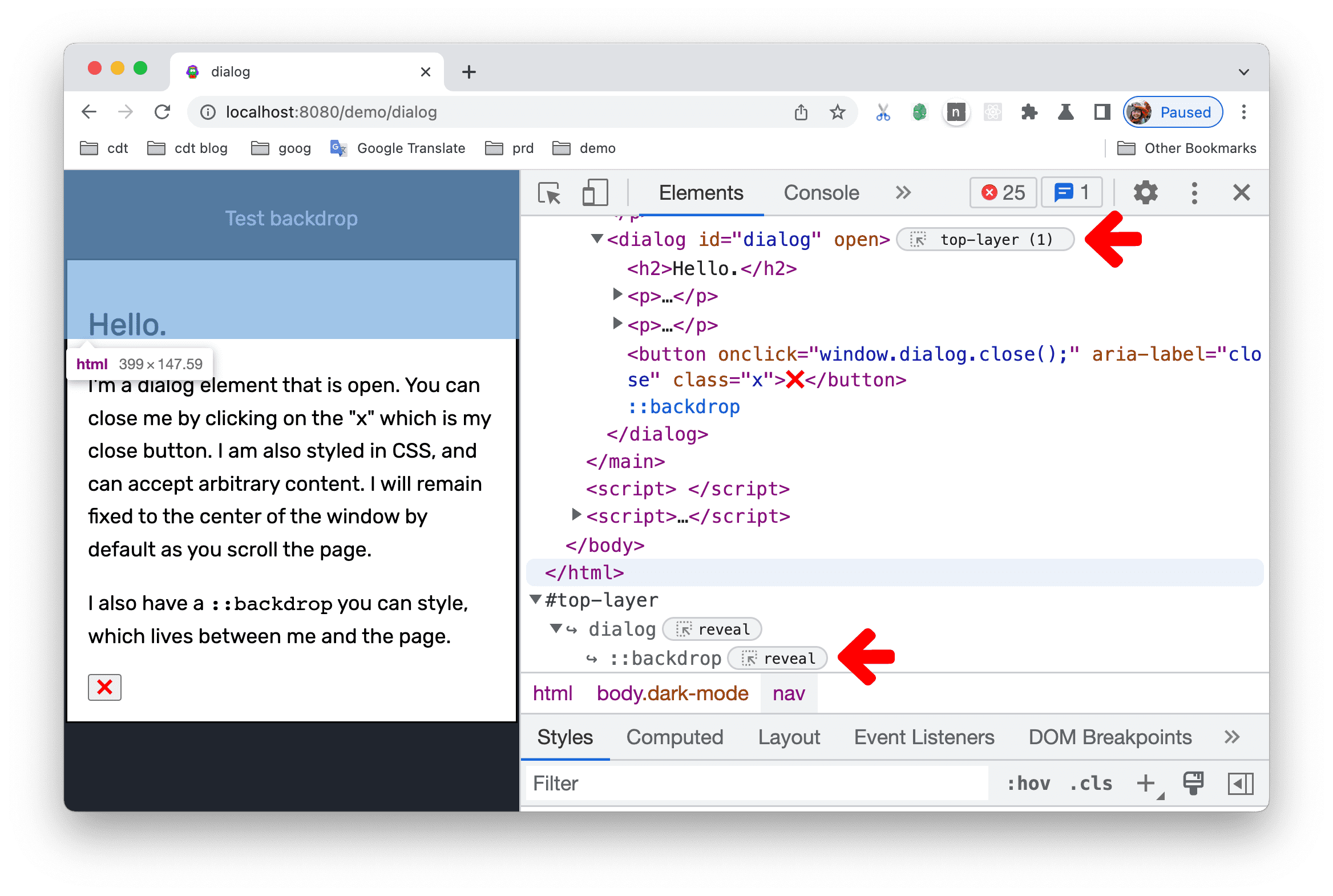Click the device toolbar toggle icon

click(590, 193)
